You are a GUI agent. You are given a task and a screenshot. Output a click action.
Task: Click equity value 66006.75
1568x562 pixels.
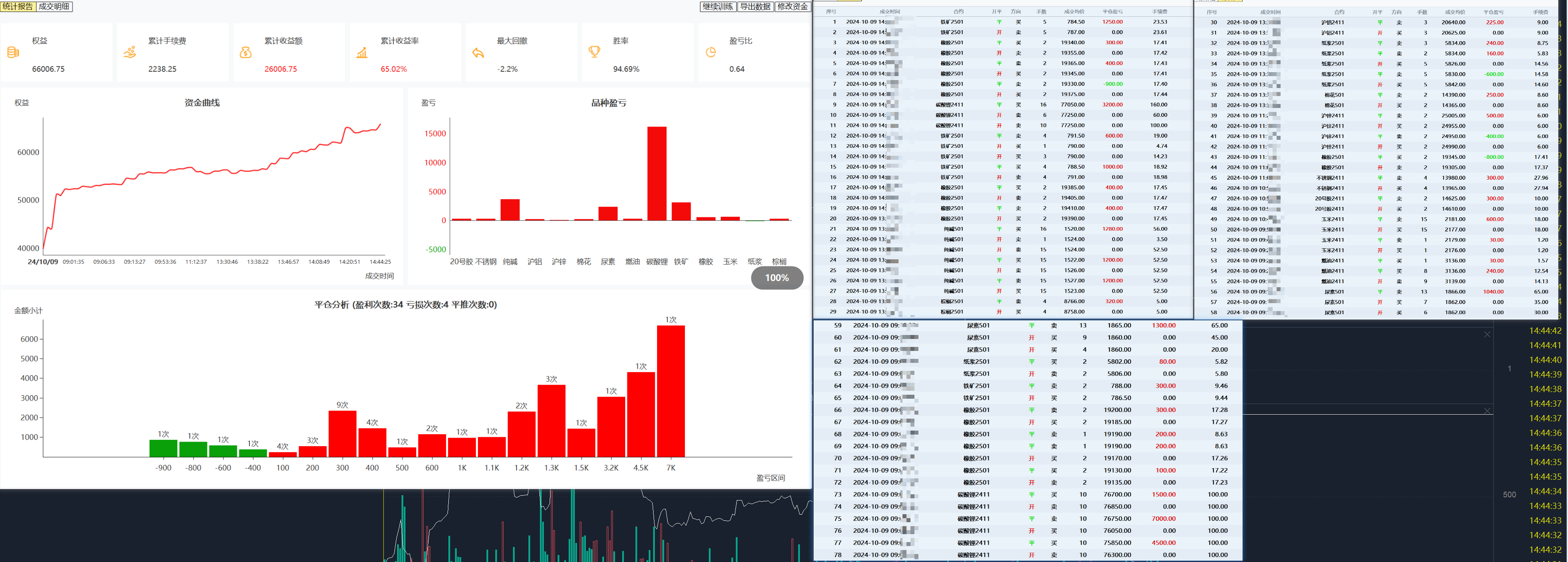point(48,69)
